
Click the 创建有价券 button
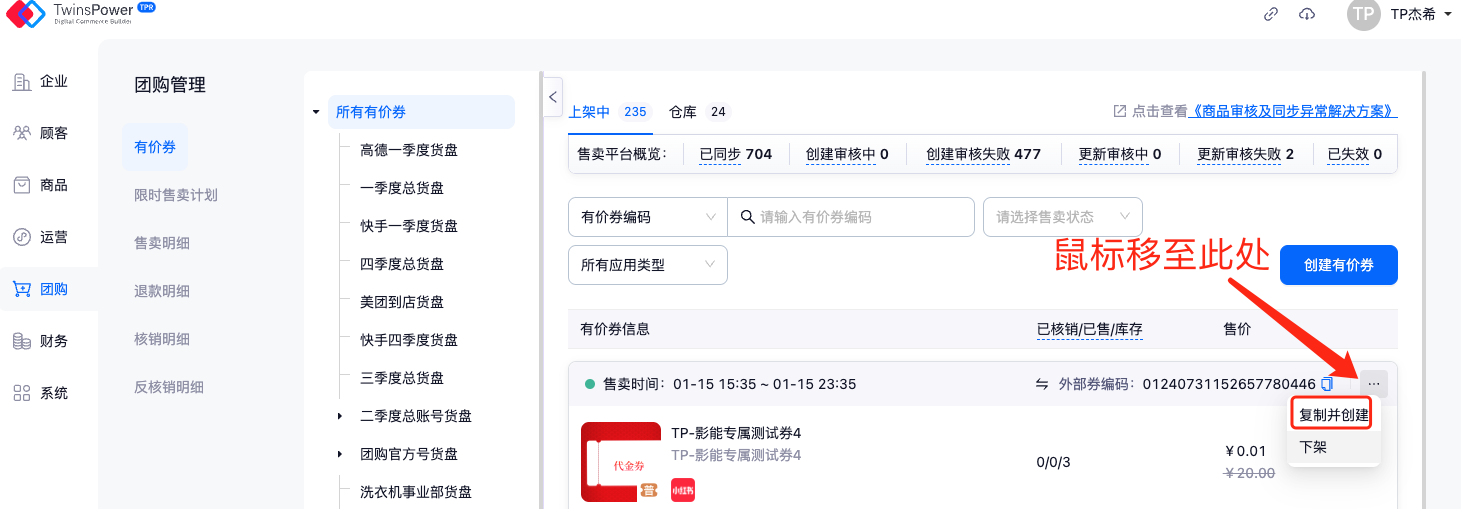coord(1338,265)
